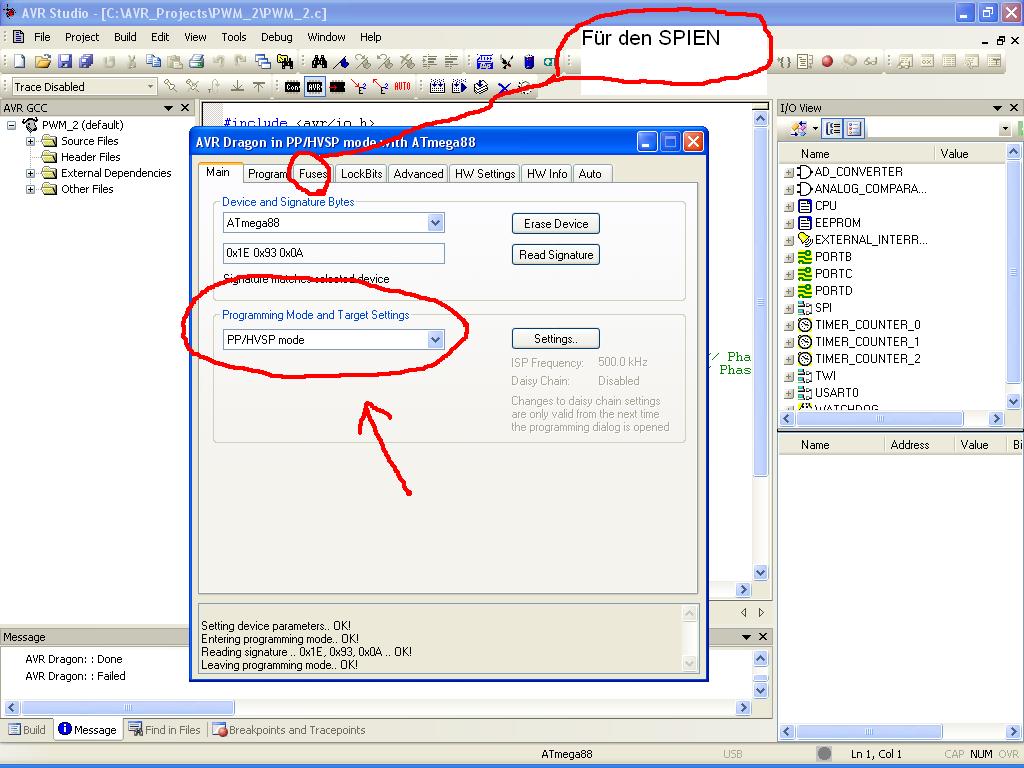The width and height of the screenshot is (1024, 768).
Task: Save all files with the stacked disks icon
Action: point(86,61)
